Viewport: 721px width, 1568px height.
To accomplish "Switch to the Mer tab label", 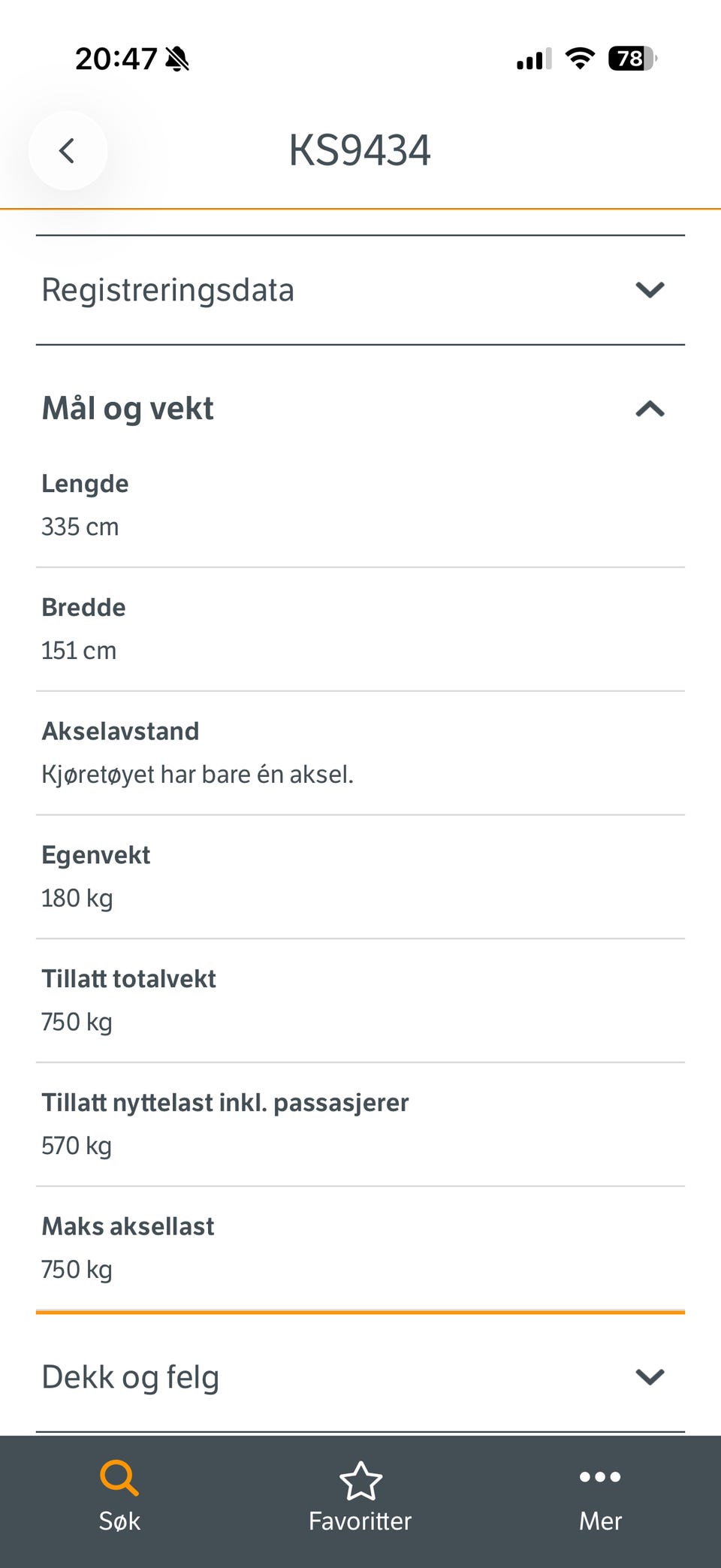I will coord(600,1521).
